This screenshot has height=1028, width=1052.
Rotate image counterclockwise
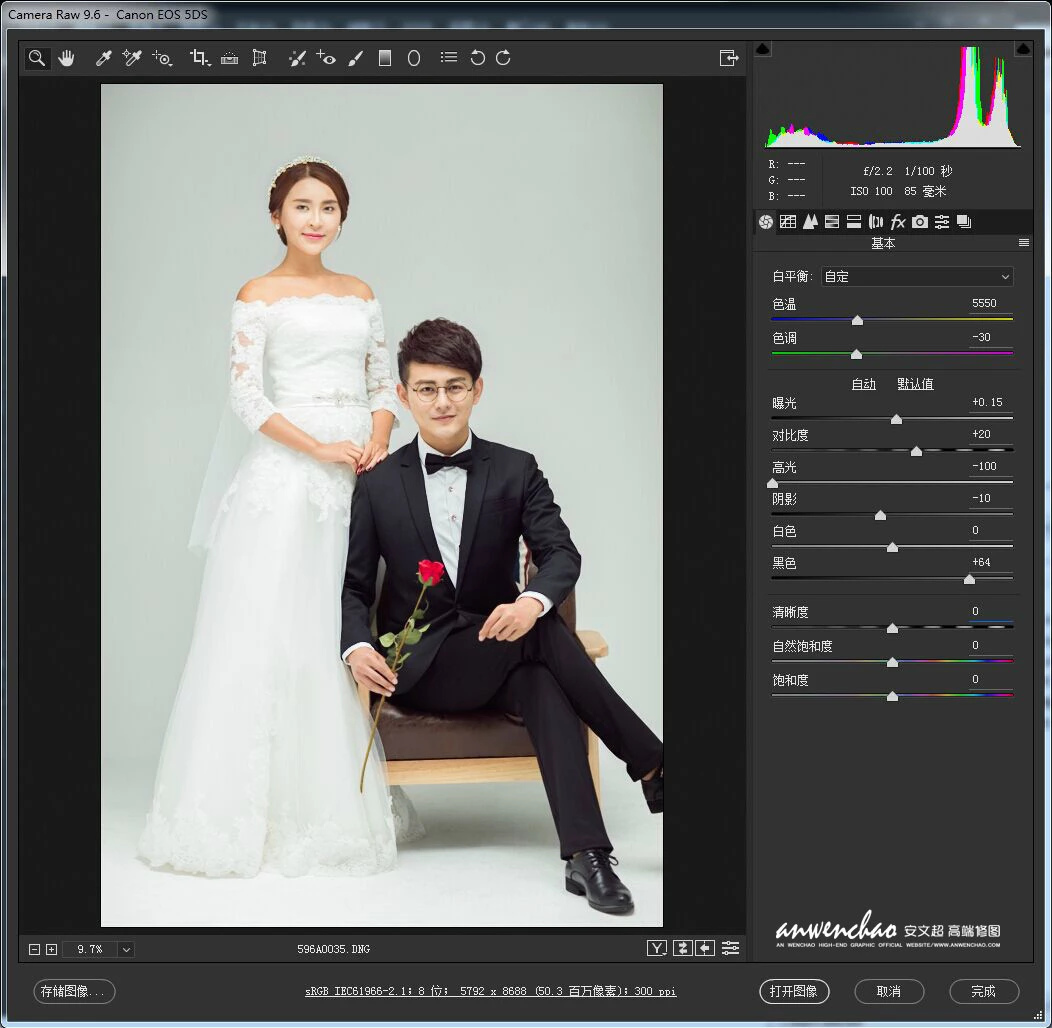(478, 58)
